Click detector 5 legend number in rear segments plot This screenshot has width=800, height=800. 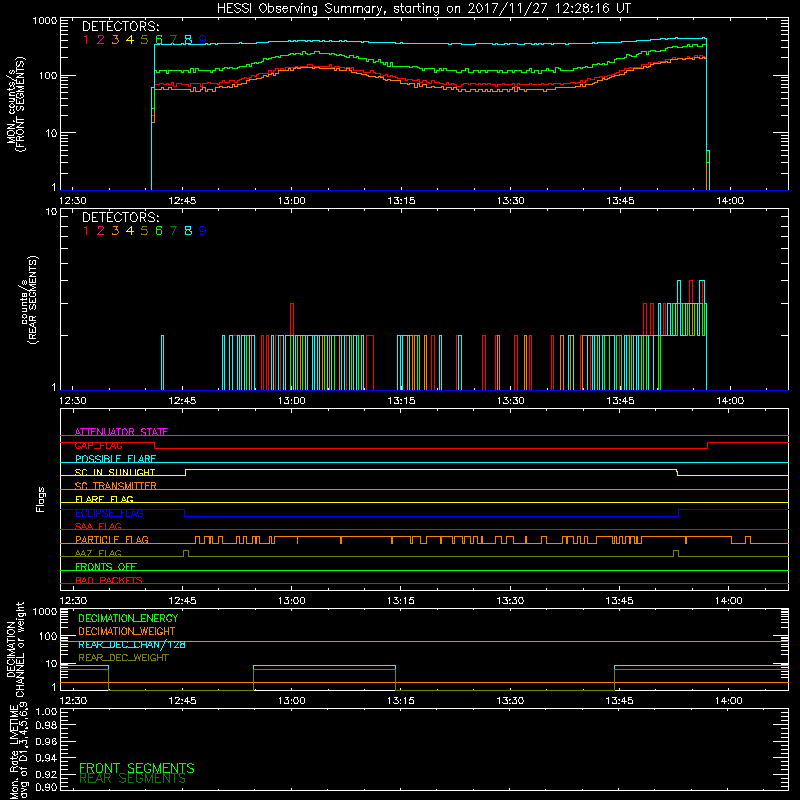click(x=144, y=231)
